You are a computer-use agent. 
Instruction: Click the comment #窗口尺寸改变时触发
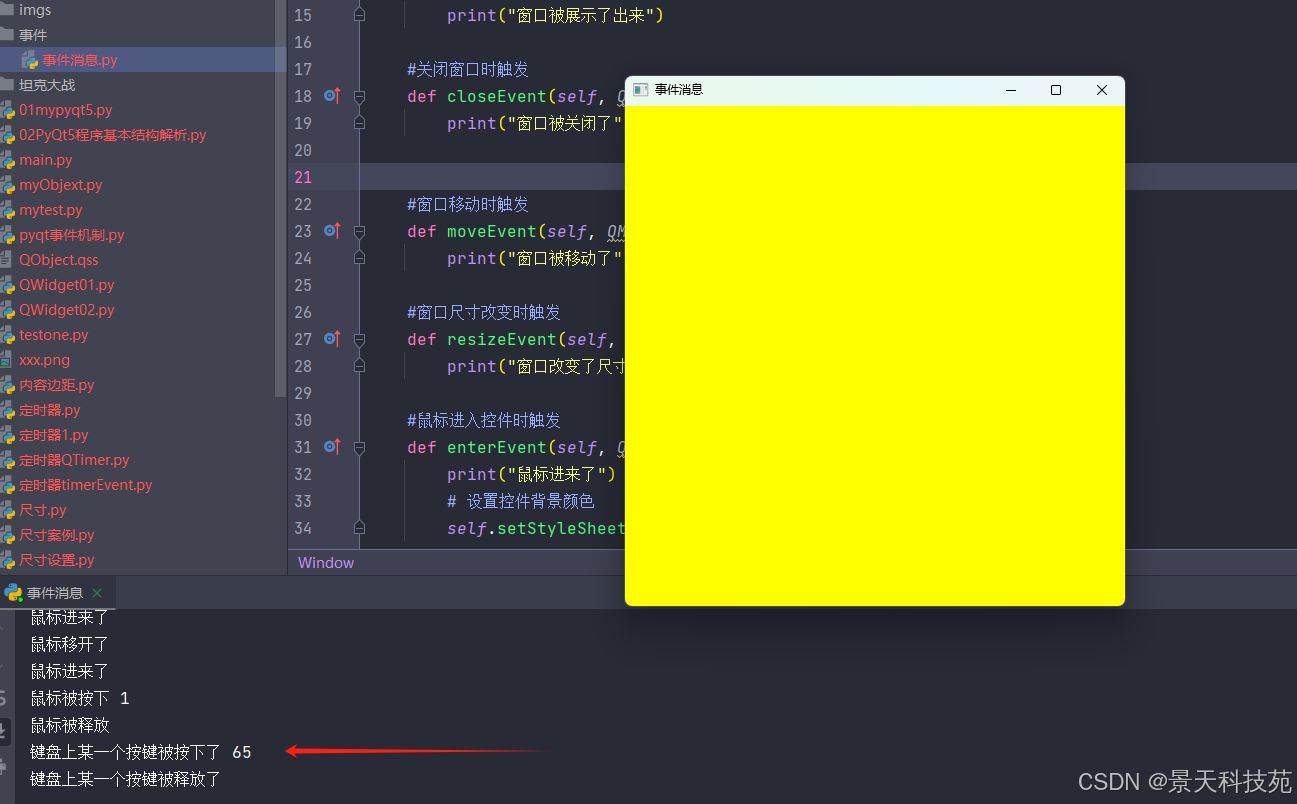pos(484,312)
